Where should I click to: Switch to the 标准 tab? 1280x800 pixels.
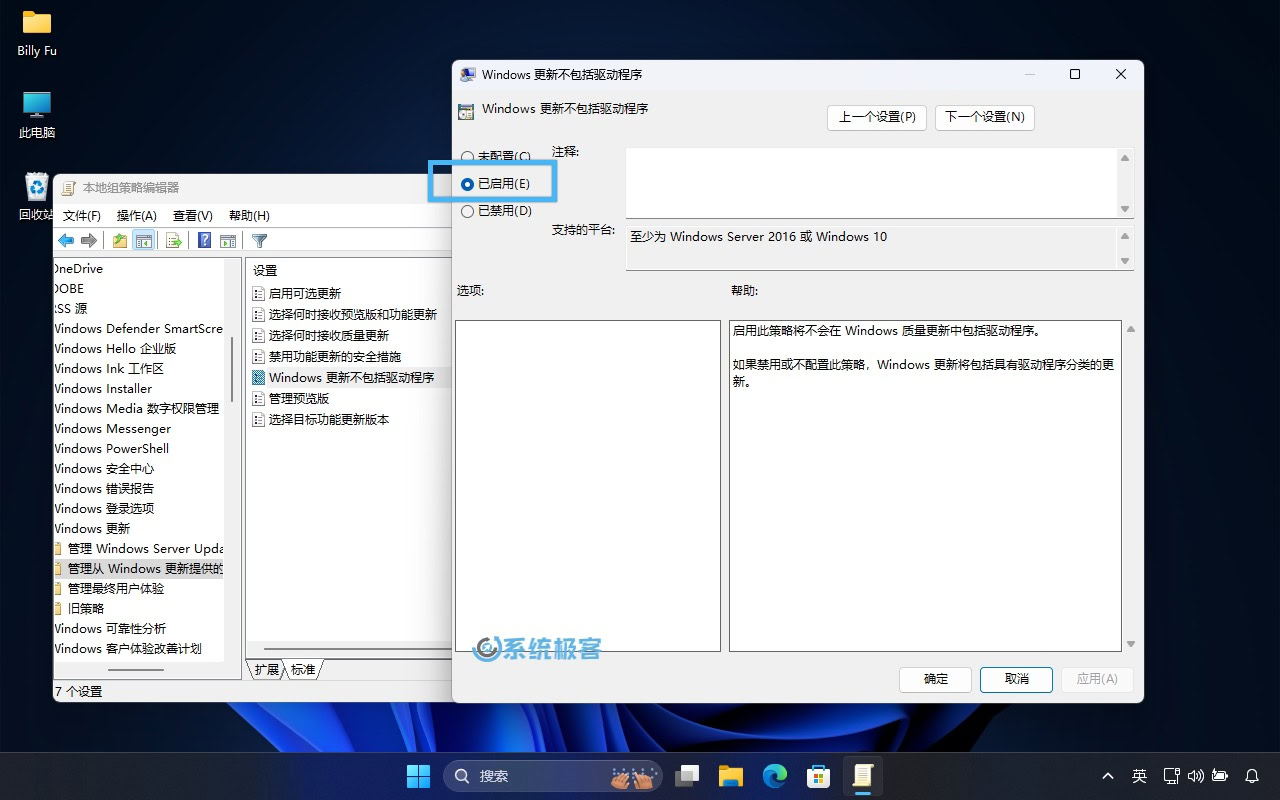click(303, 669)
